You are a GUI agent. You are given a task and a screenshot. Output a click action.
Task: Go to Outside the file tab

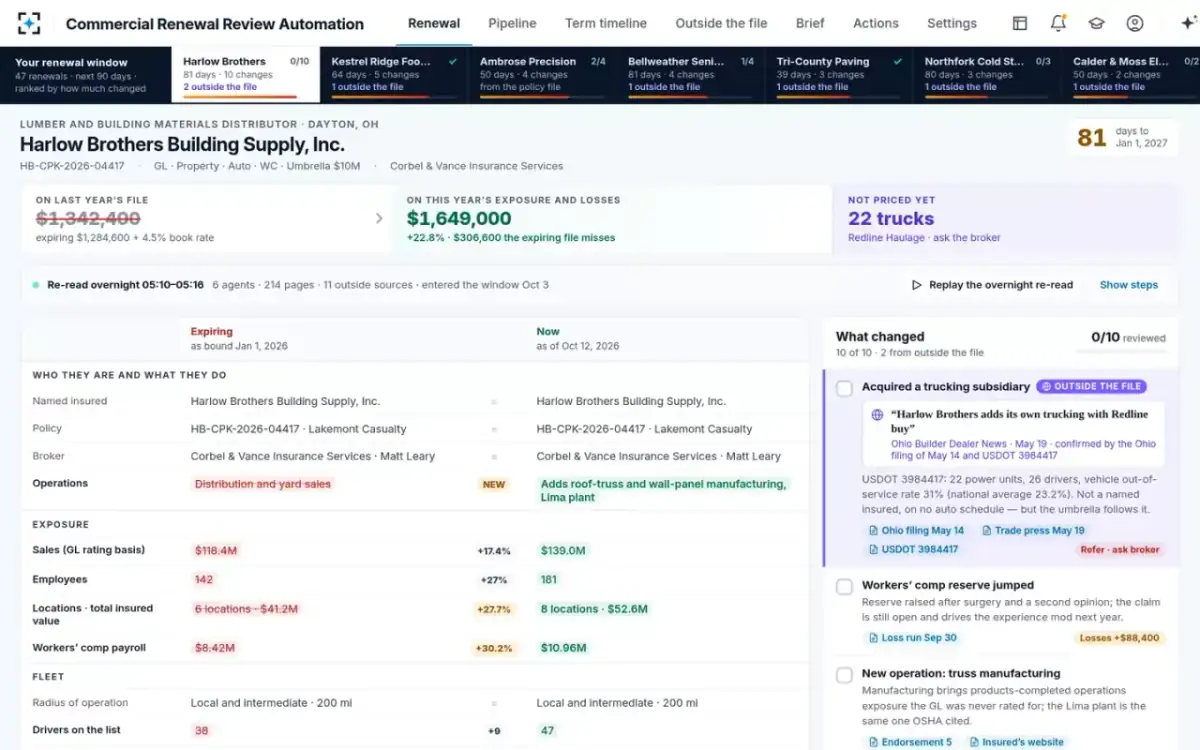coord(721,23)
